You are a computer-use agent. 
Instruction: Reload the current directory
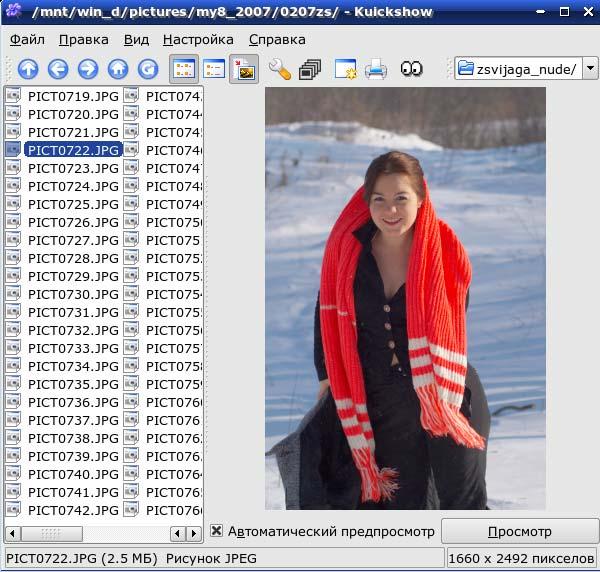148,69
